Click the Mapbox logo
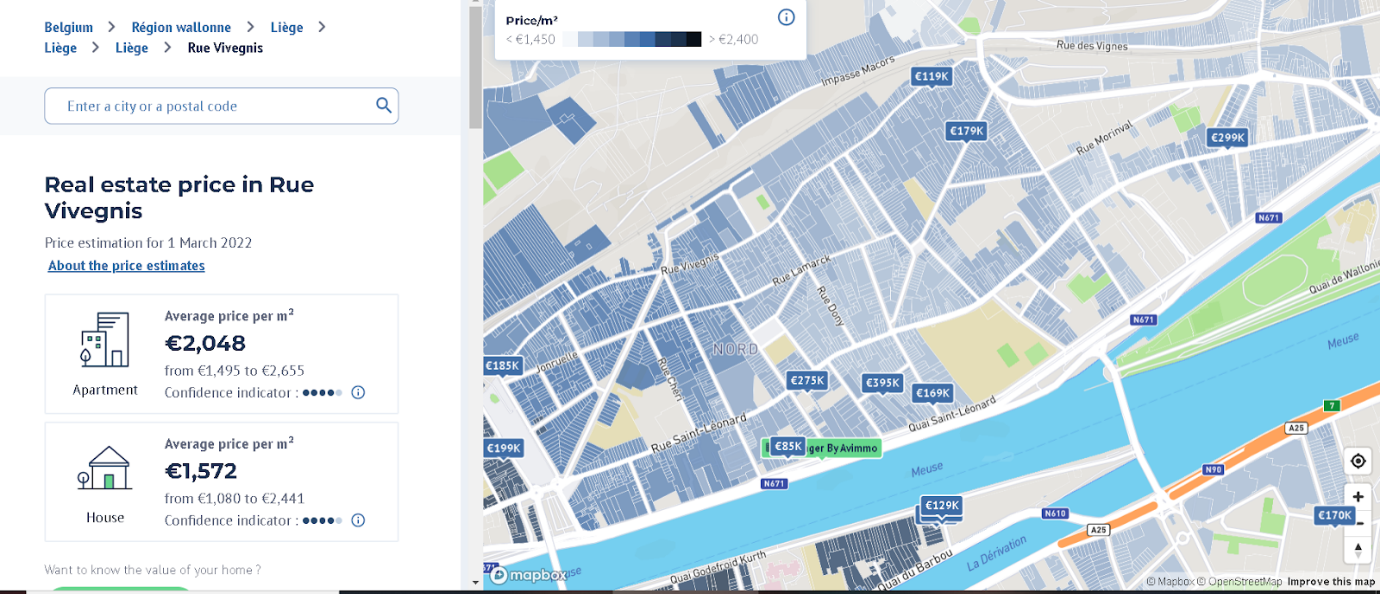The width and height of the screenshot is (1380, 594). (x=528, y=575)
